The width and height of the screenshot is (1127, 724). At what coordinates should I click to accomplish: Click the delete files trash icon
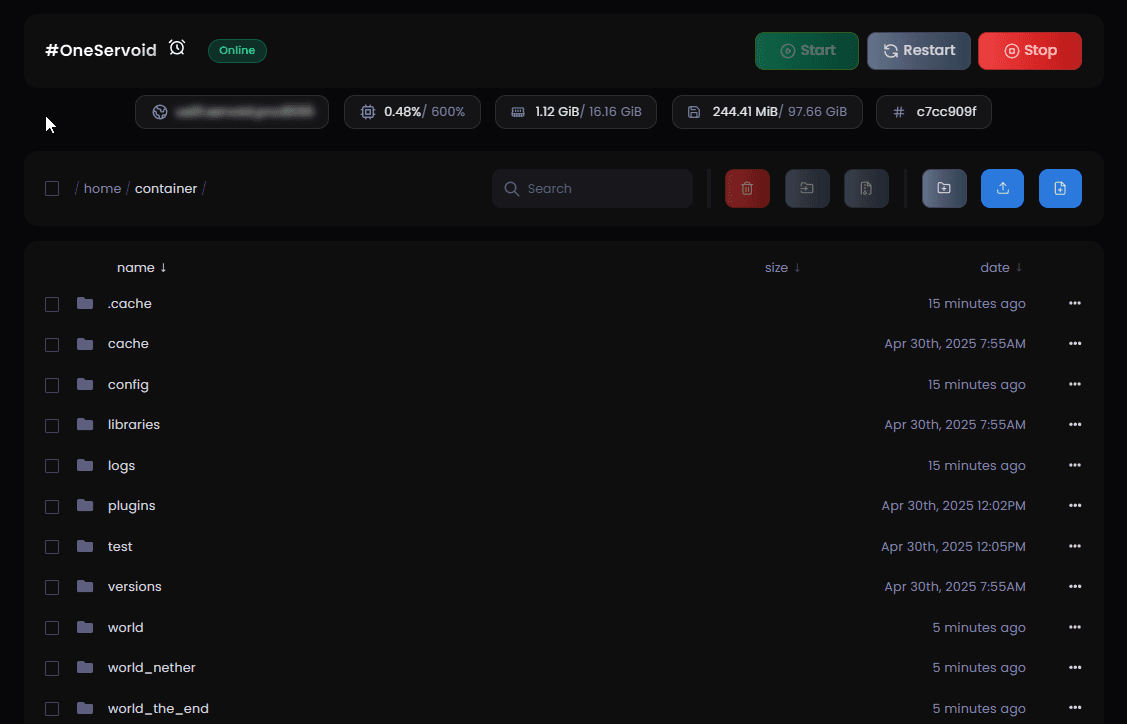click(x=747, y=188)
